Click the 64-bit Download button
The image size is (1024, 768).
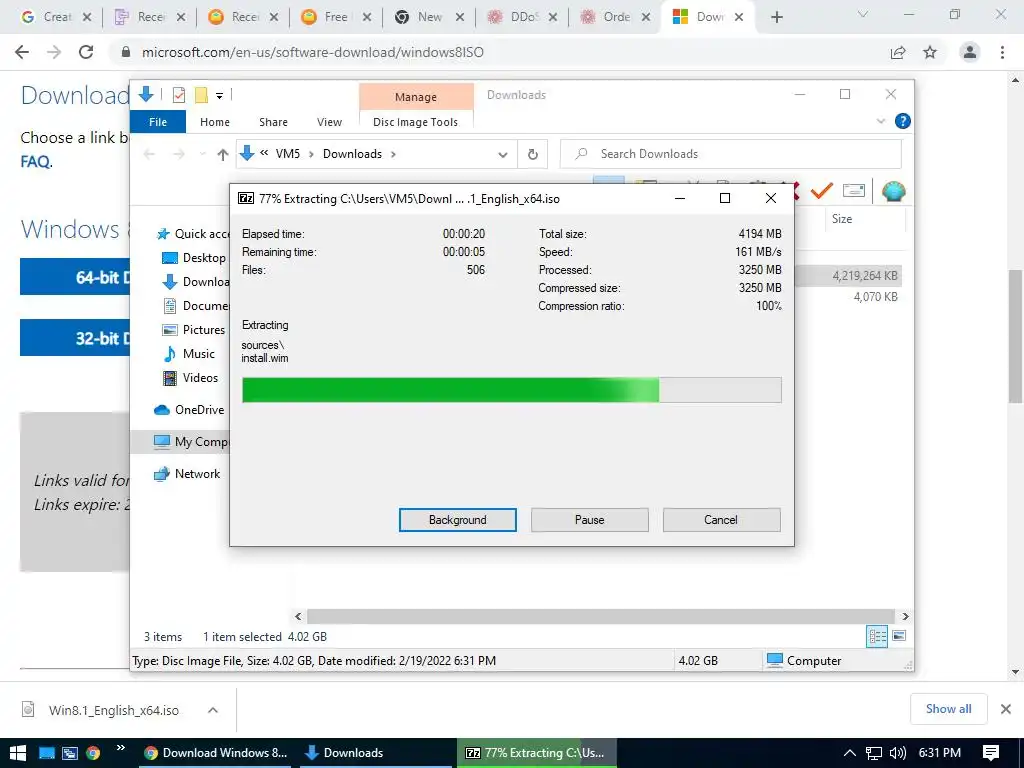click(x=74, y=277)
